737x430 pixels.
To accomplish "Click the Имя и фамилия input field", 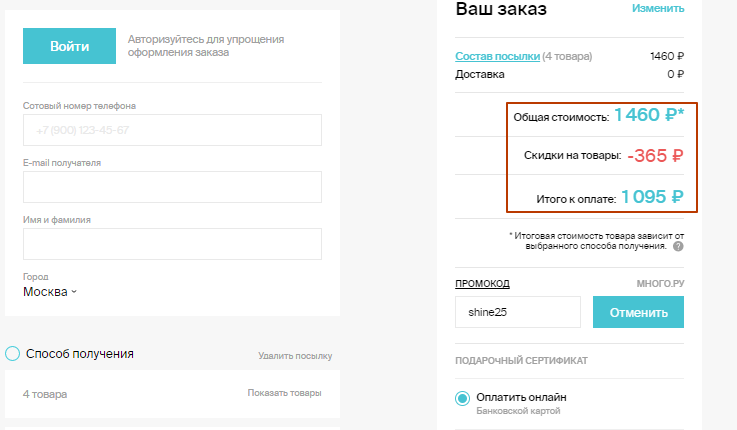I will pyautogui.click(x=172, y=244).
